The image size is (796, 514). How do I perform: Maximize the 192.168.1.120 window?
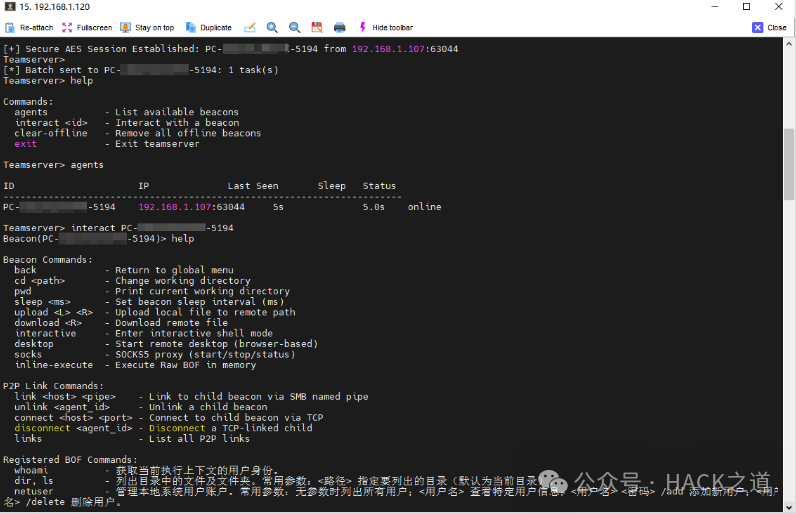(746, 7)
